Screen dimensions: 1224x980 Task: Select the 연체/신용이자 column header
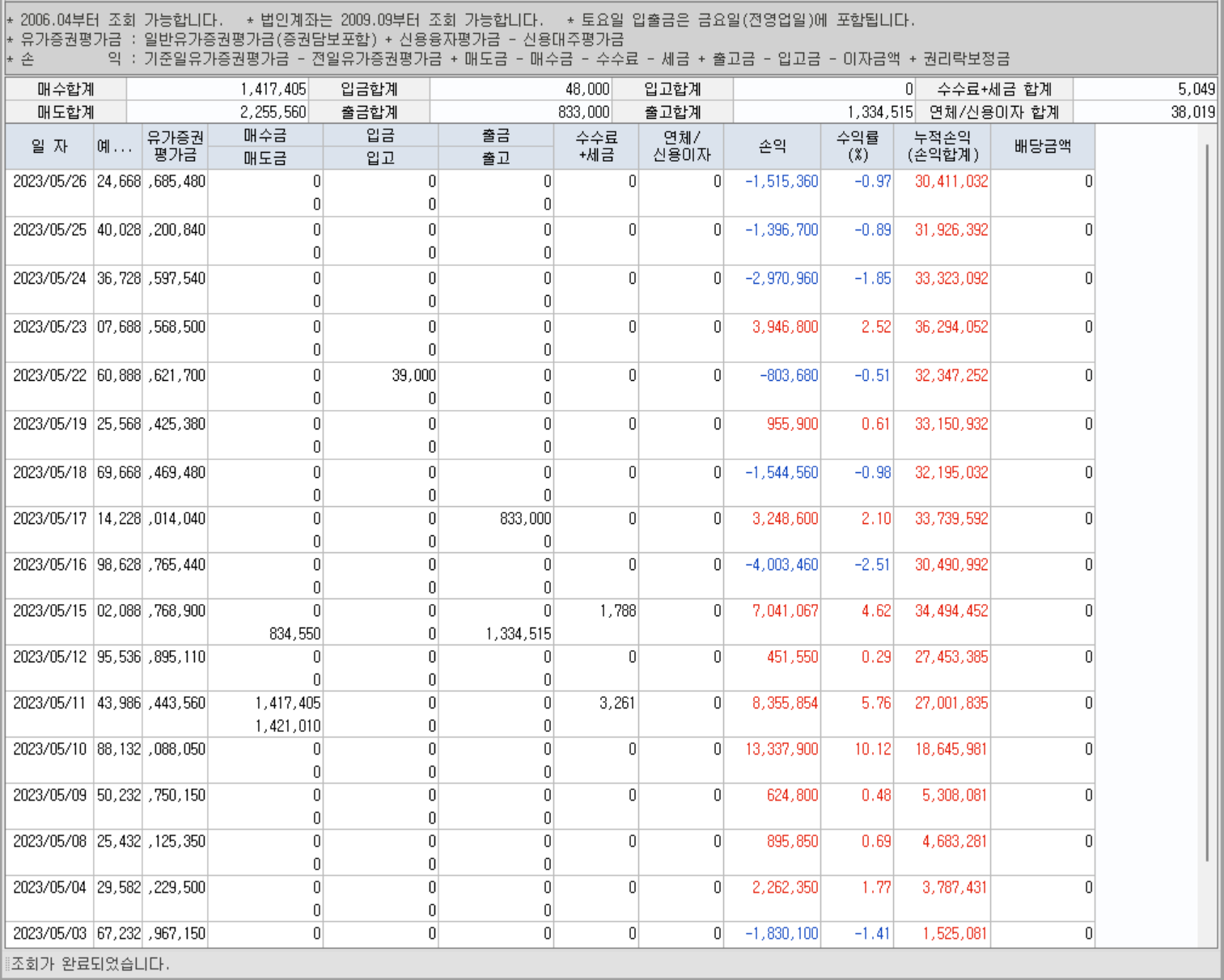click(x=681, y=146)
